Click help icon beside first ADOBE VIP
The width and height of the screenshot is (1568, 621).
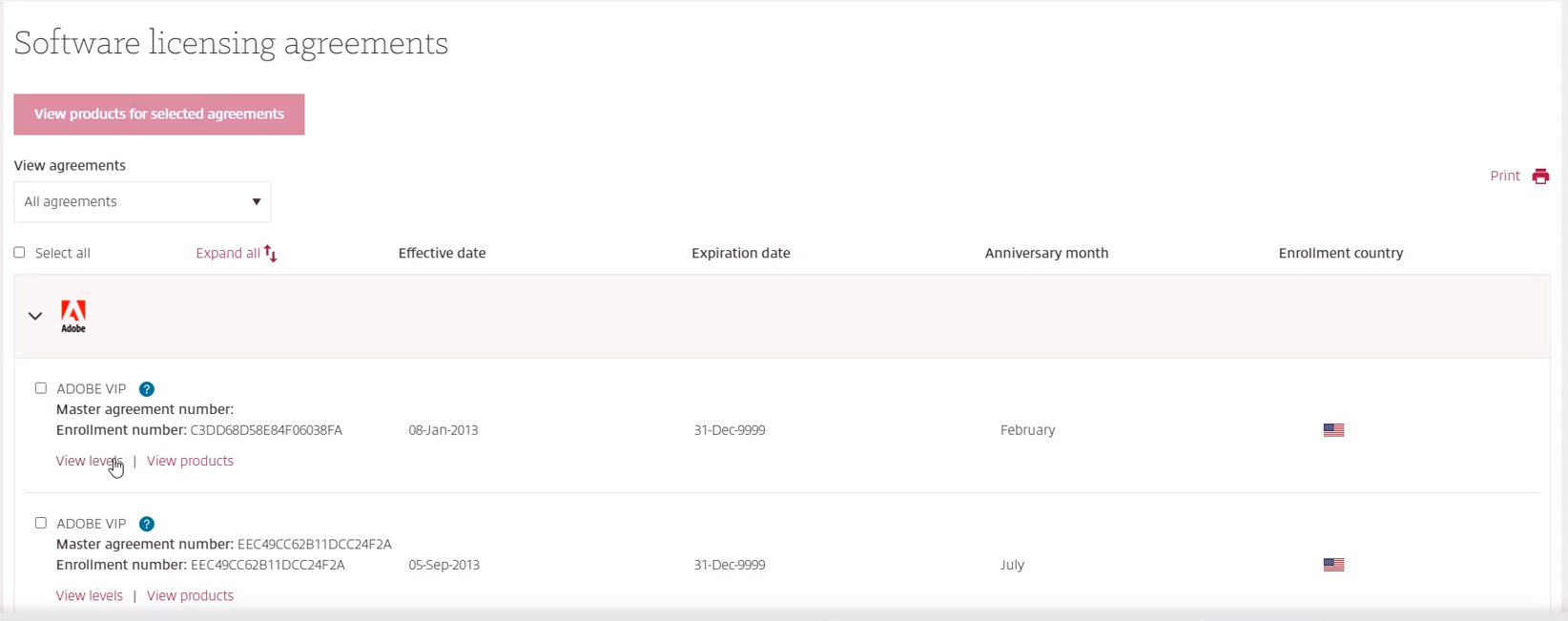point(147,389)
